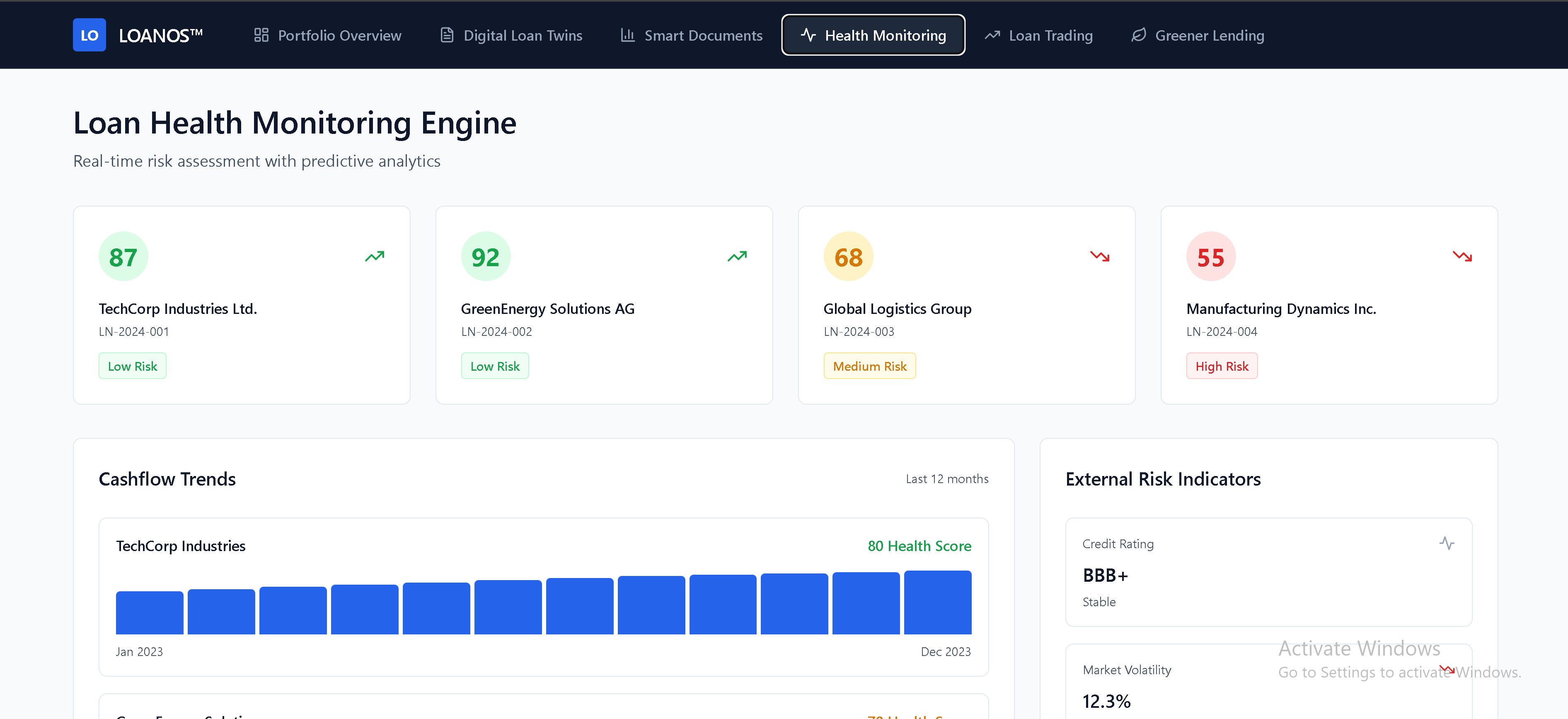Click the Digital Loan Twins document icon
This screenshot has width=1568, height=719.
pos(447,35)
